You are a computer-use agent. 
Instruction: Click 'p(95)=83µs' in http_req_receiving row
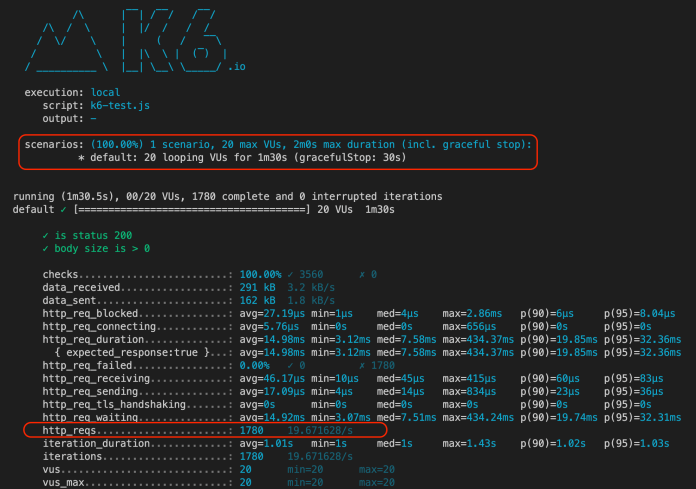pyautogui.click(x=633, y=379)
